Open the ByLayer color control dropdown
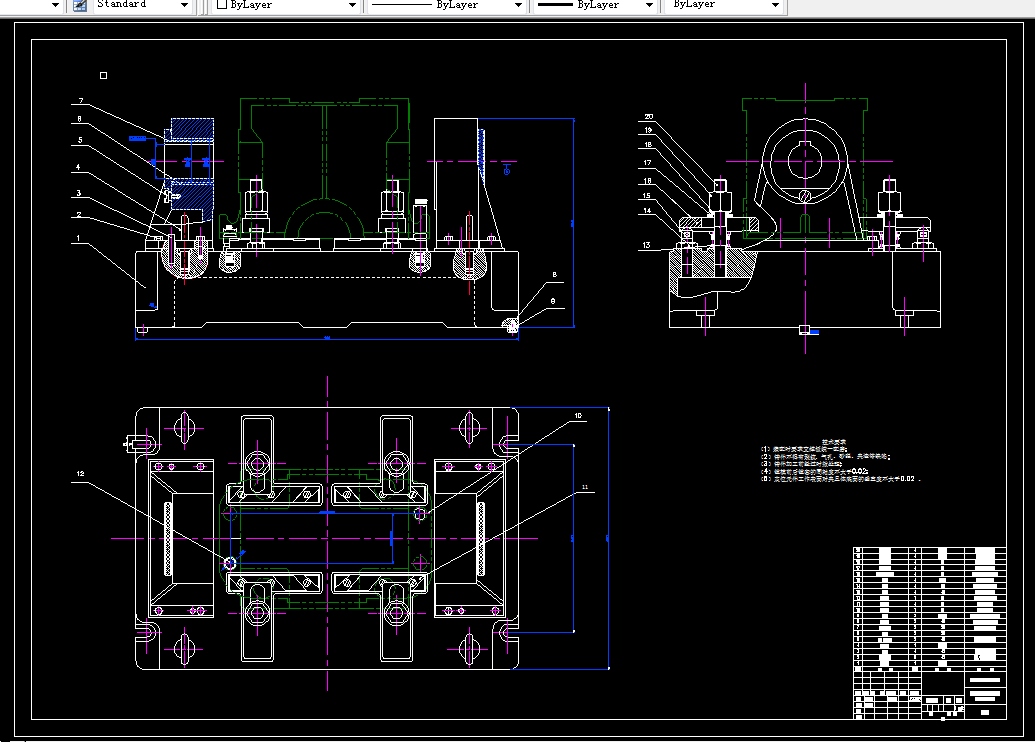The height and width of the screenshot is (742, 1035). point(286,5)
